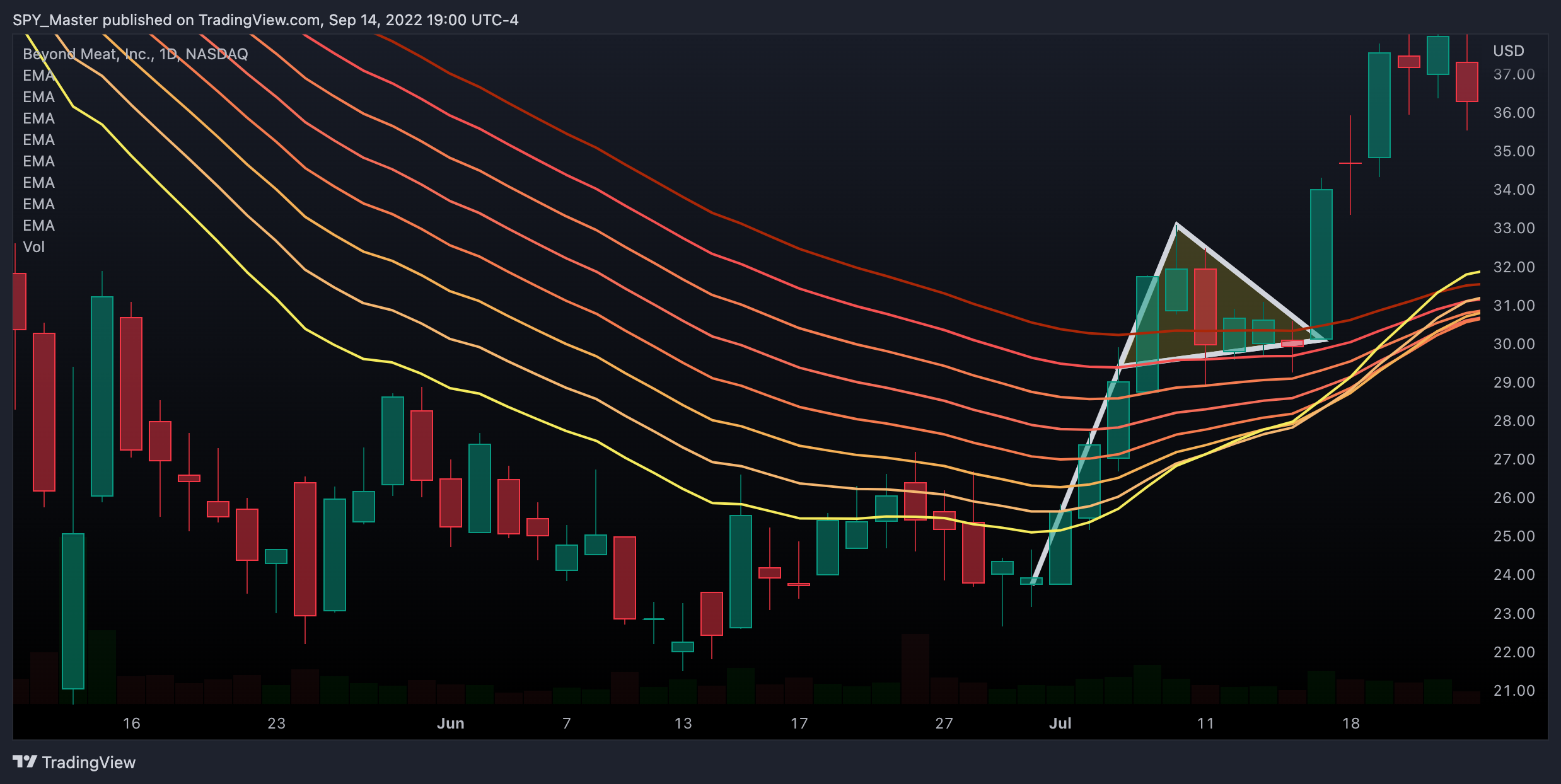The image size is (1561, 784).
Task: Click the 28.00 price axis label
Action: (1514, 421)
